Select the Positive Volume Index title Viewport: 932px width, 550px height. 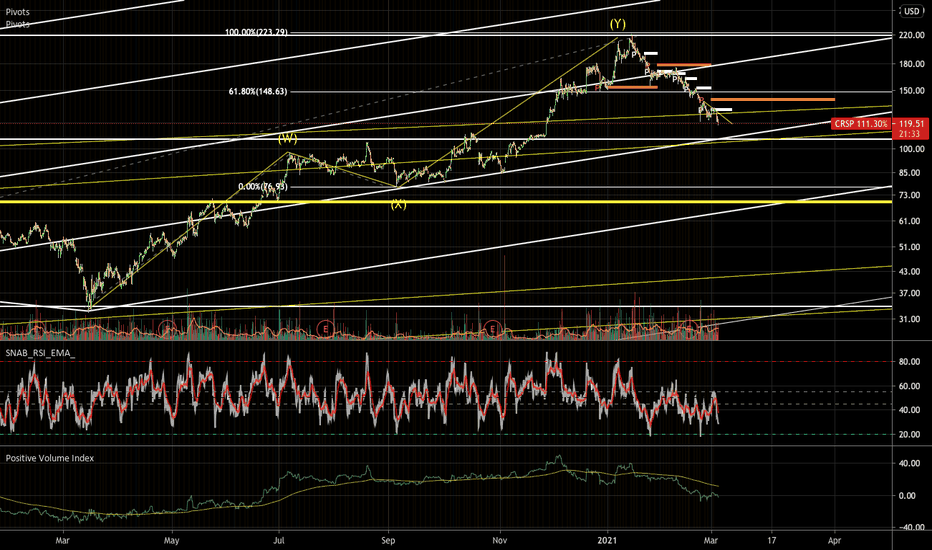50,458
